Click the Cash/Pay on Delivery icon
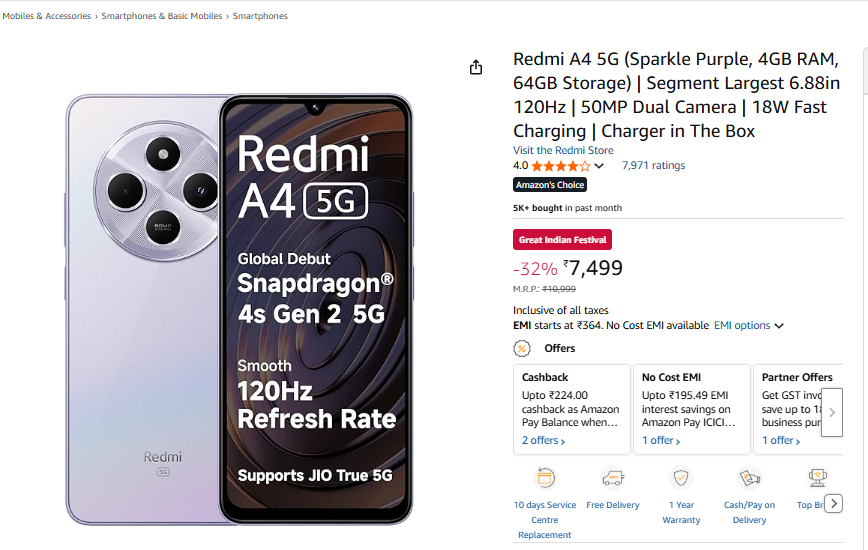The image size is (868, 550). coord(749,478)
